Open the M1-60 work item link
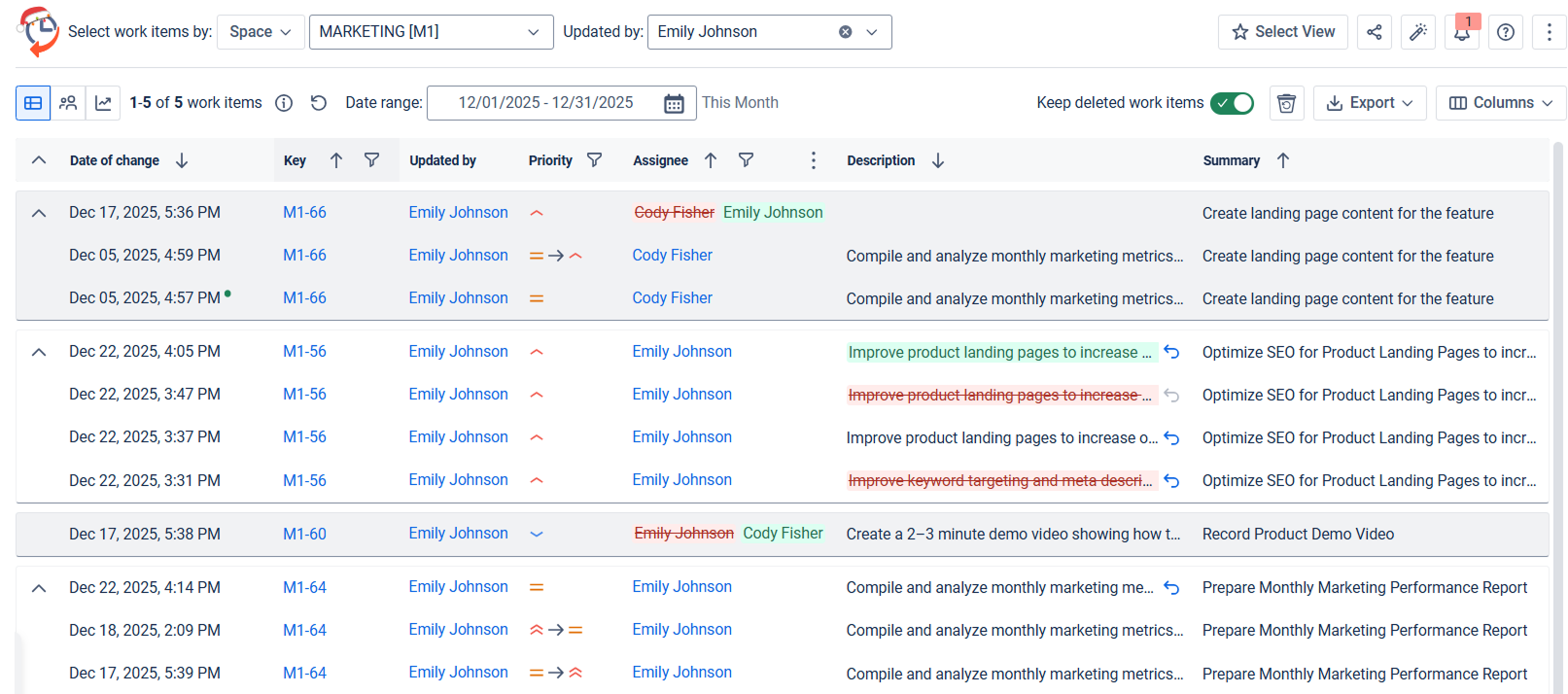1568x694 pixels. click(x=304, y=534)
